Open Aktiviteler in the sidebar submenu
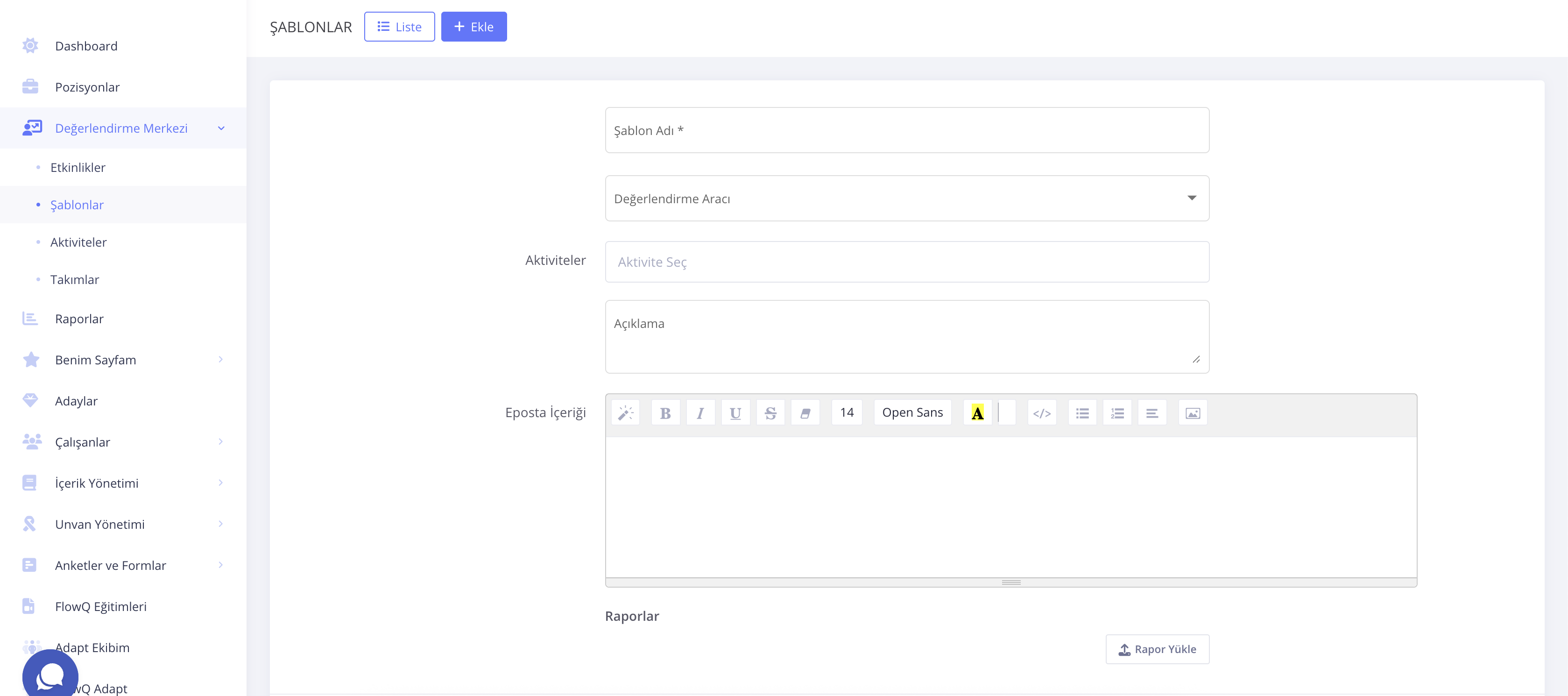This screenshot has width=1568, height=696. (x=78, y=242)
